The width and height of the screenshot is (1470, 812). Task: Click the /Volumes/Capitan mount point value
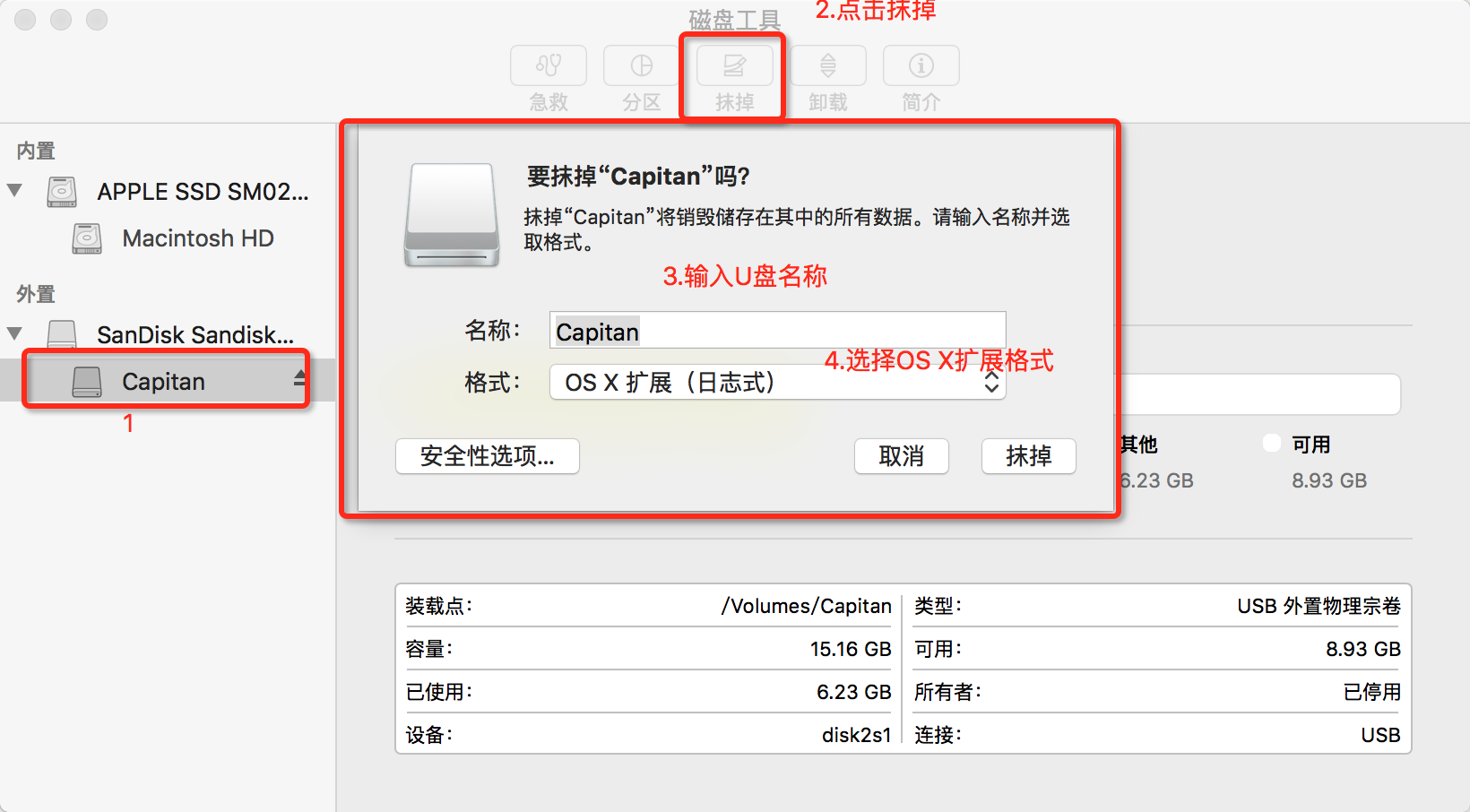(807, 606)
